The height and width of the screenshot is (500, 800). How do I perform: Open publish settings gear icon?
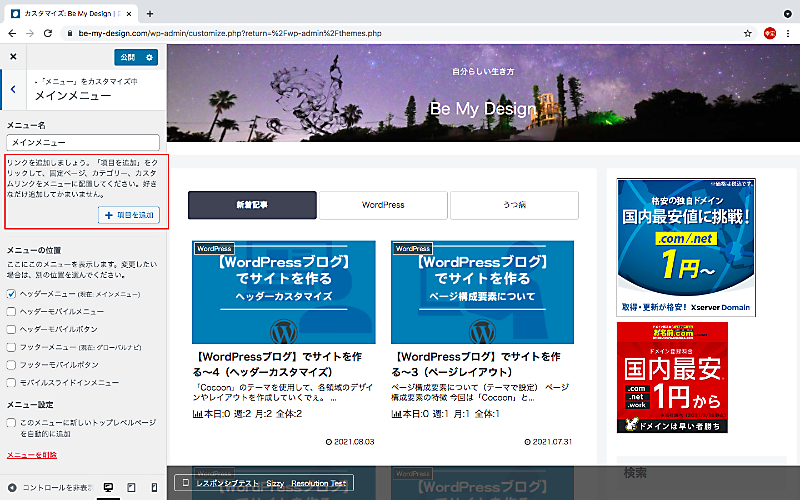pyautogui.click(x=149, y=57)
